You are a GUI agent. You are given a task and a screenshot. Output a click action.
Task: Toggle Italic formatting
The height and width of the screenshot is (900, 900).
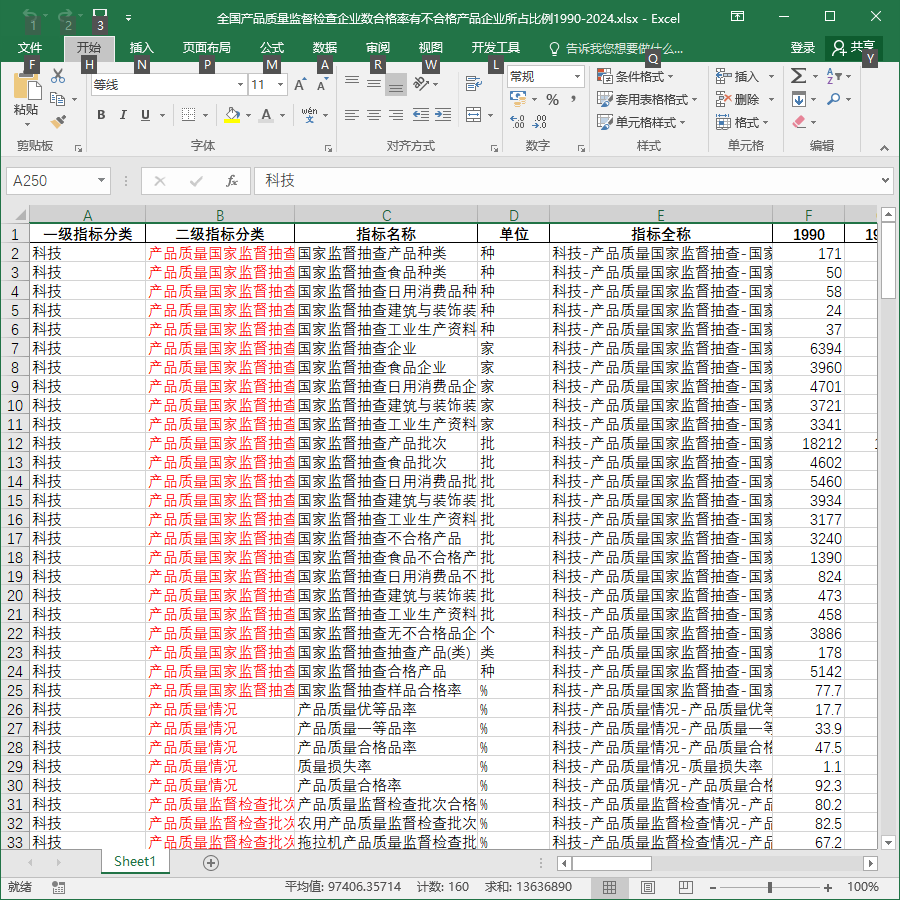pos(123,115)
